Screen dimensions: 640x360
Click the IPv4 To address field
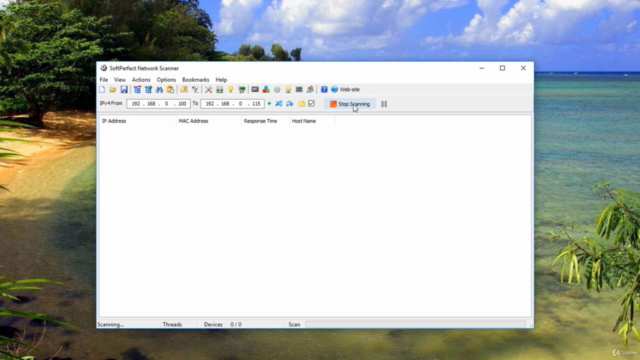[232, 104]
